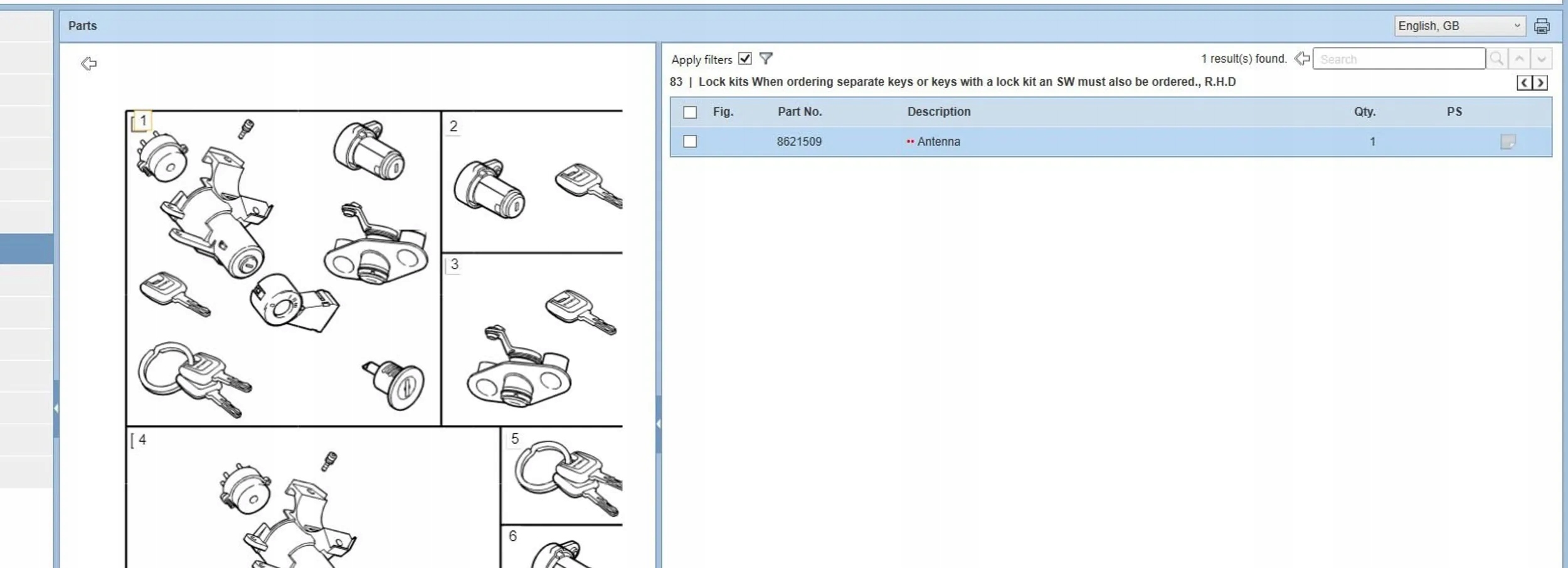
Task: Sort by Fig. column header
Action: 723,112
